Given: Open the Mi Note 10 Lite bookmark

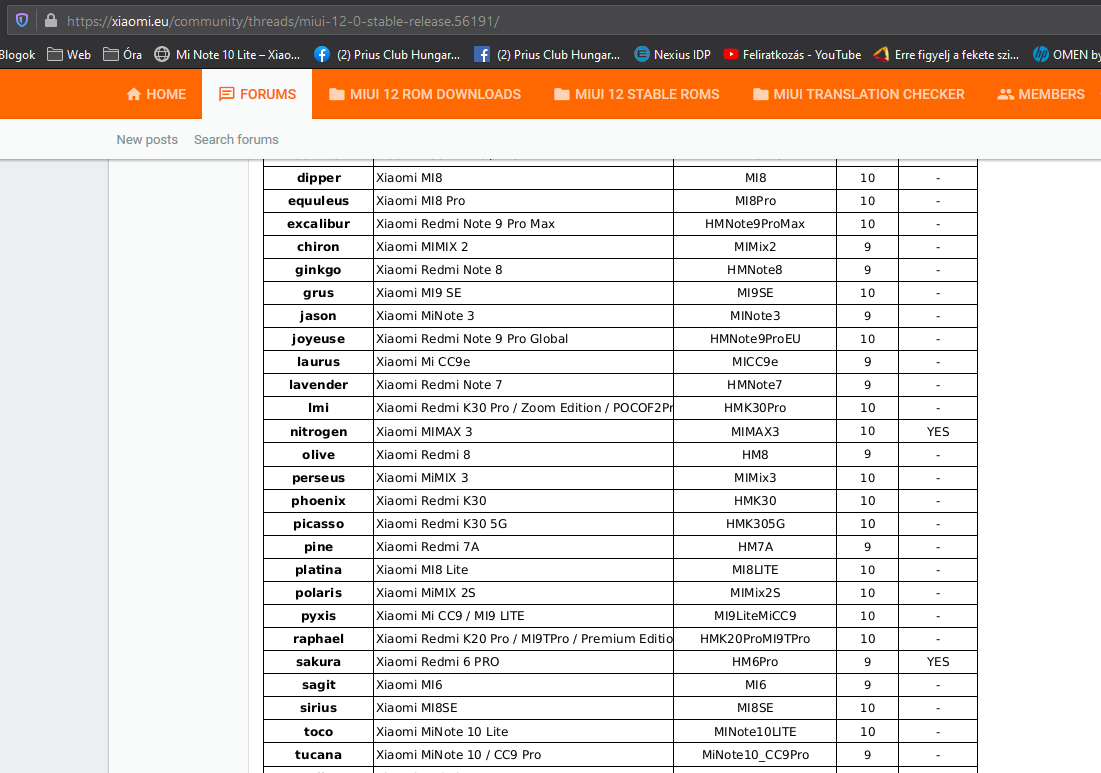Looking at the screenshot, I should [x=228, y=55].
